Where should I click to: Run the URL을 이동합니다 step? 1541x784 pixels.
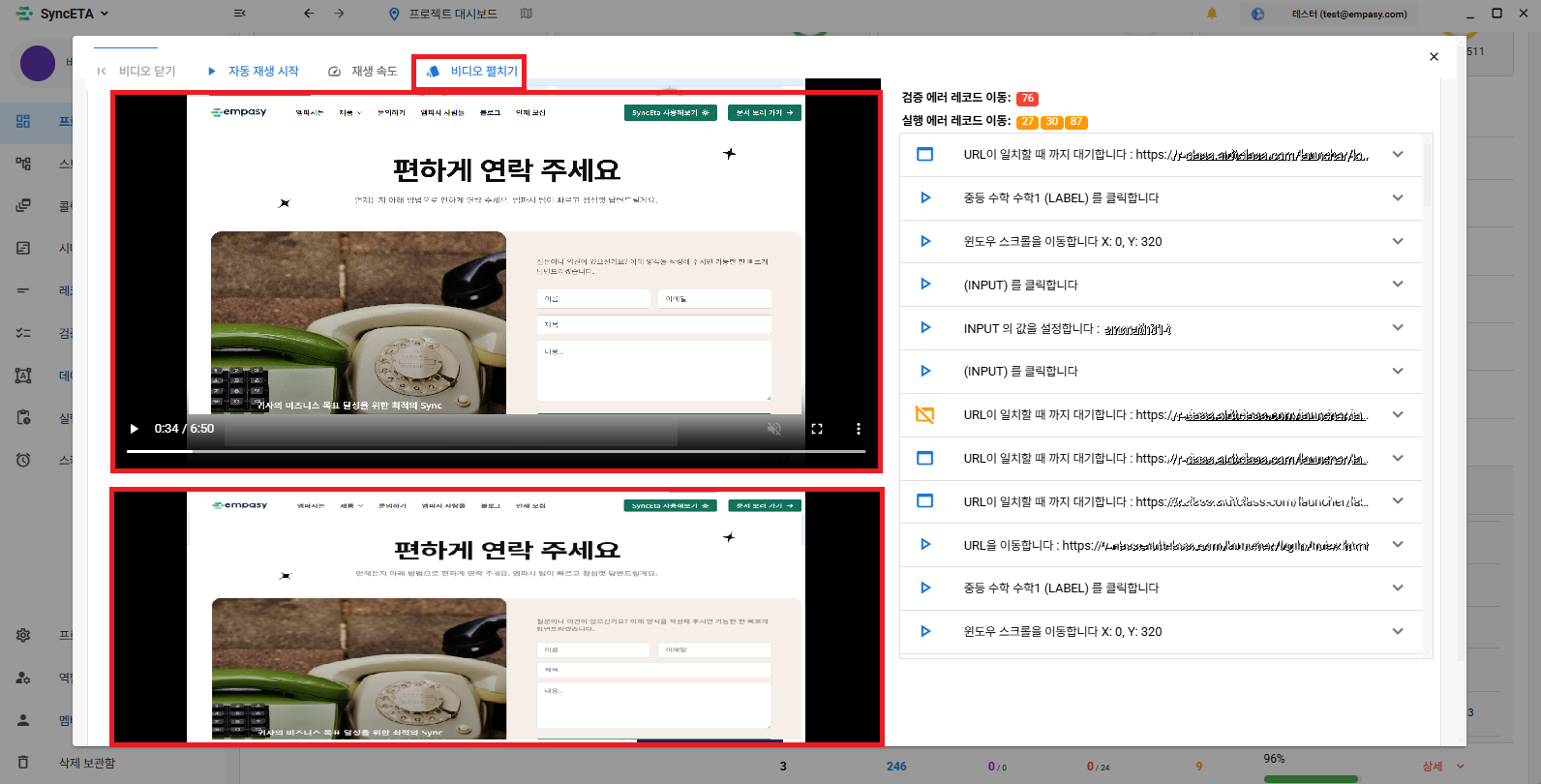point(925,545)
